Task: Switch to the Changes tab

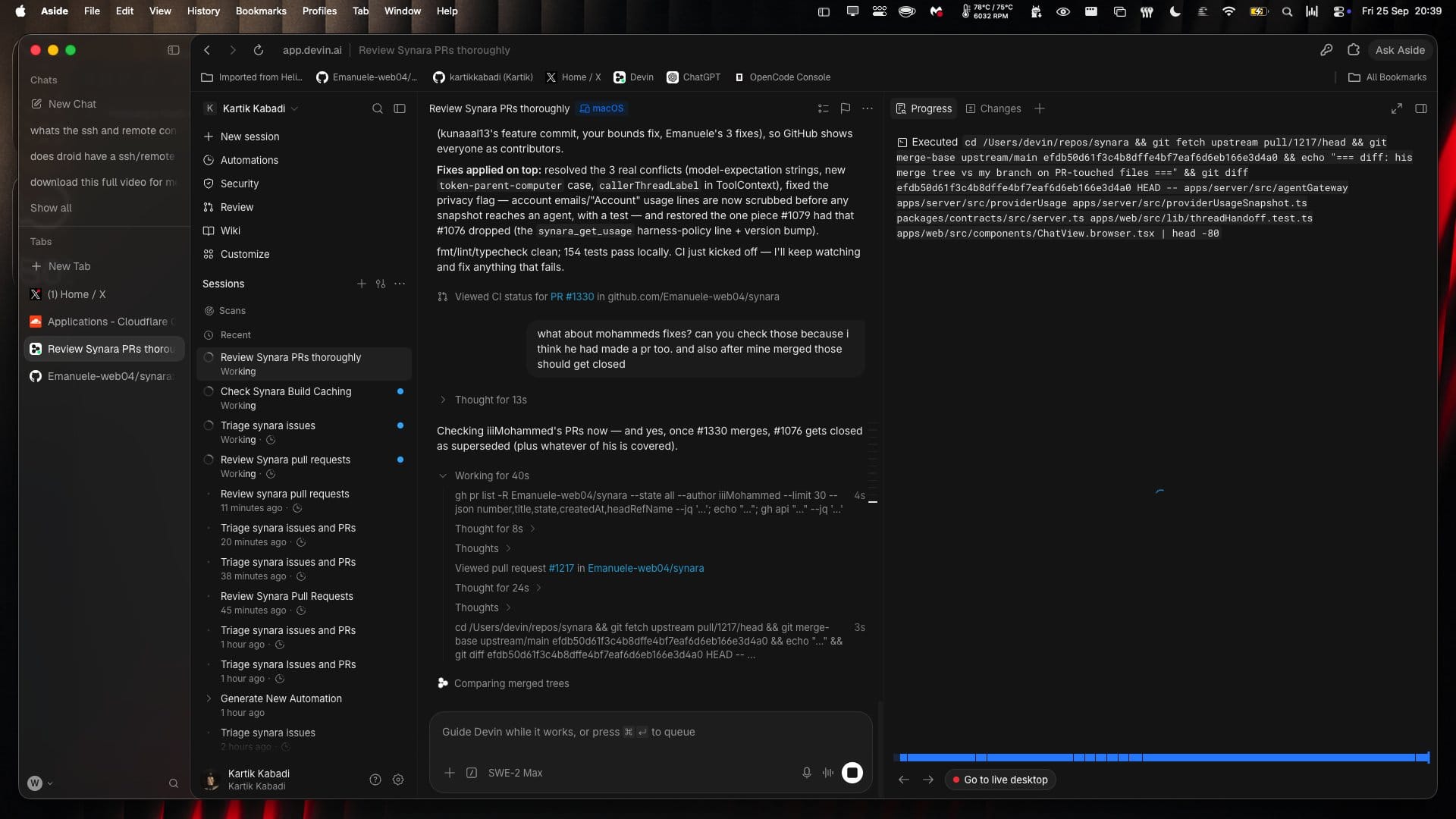Action: pos(993,108)
